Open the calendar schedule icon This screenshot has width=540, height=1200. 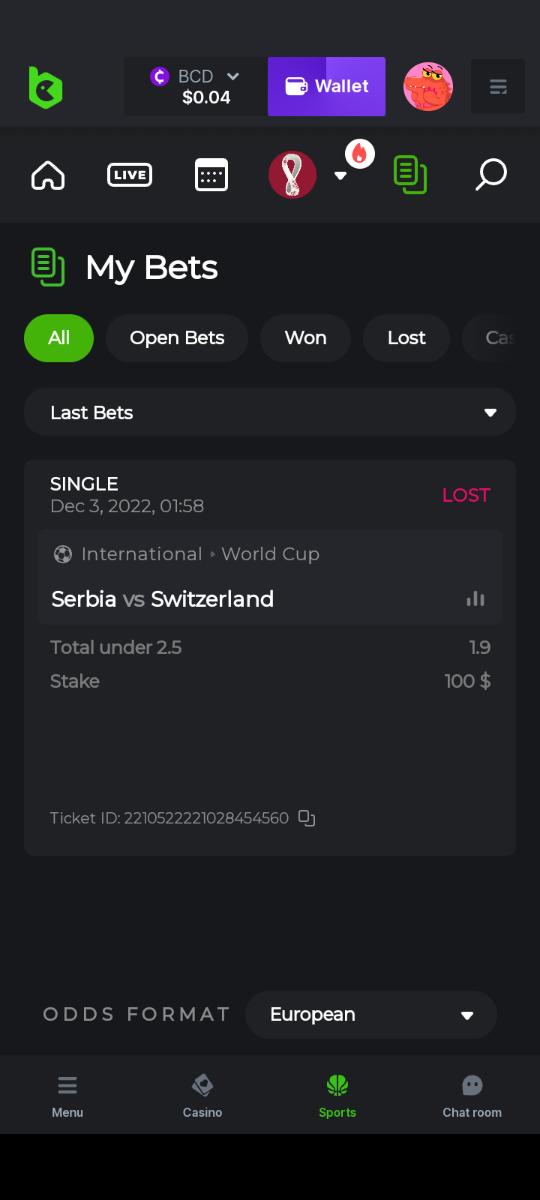pos(211,175)
